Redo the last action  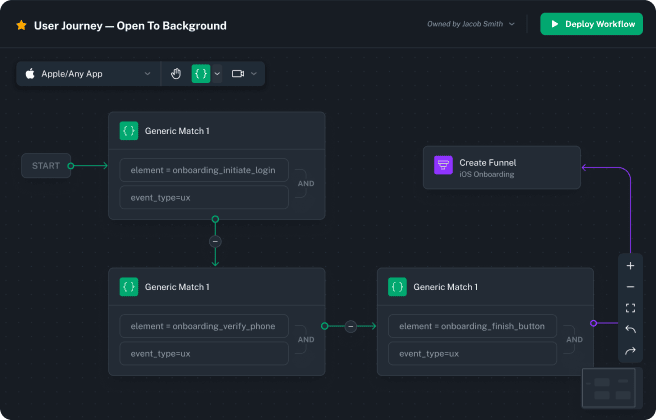coord(630,351)
